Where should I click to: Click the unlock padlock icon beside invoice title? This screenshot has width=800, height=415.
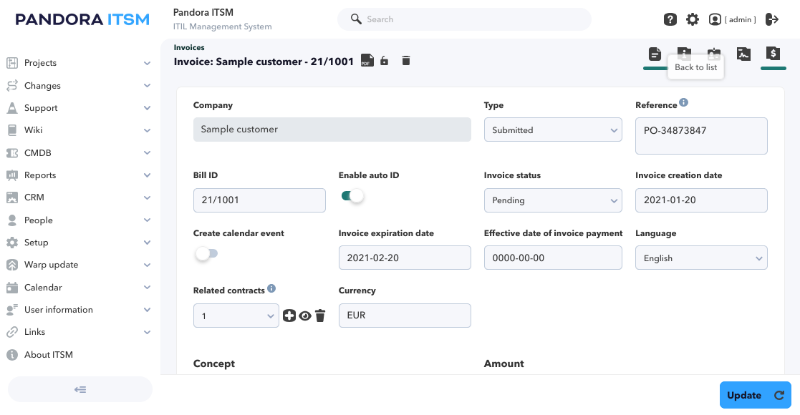coord(385,61)
